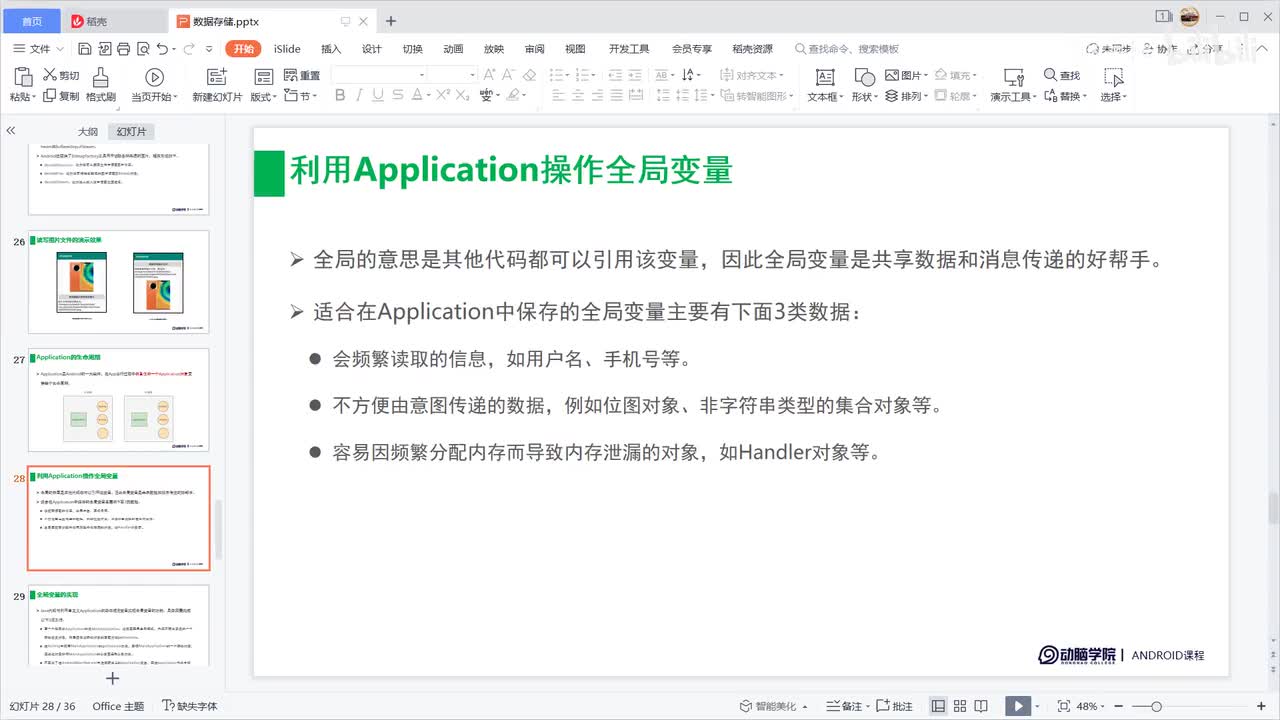
Task: Decrease font size with the A- icon
Action: [x=509, y=75]
